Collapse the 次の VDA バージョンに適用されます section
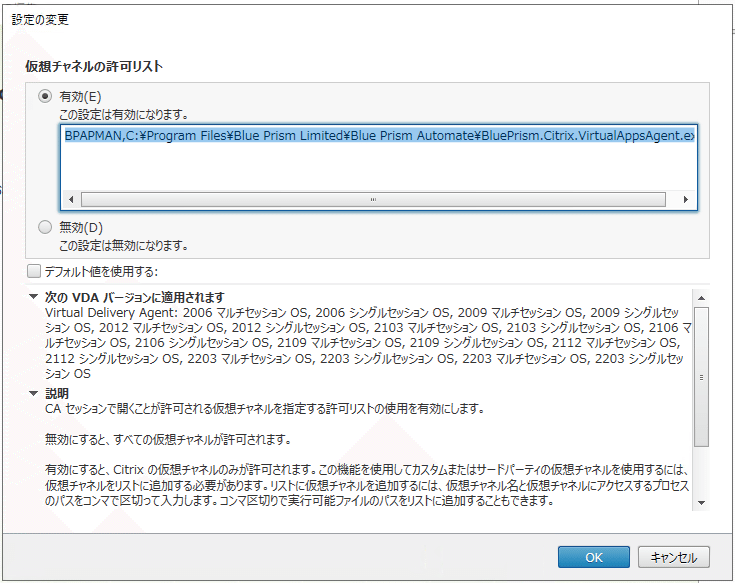The image size is (735, 583). coord(33,297)
